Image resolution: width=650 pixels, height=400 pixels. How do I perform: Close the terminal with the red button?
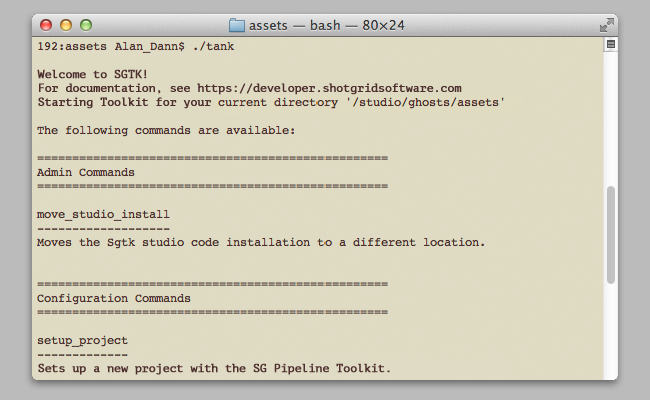[x=46, y=25]
